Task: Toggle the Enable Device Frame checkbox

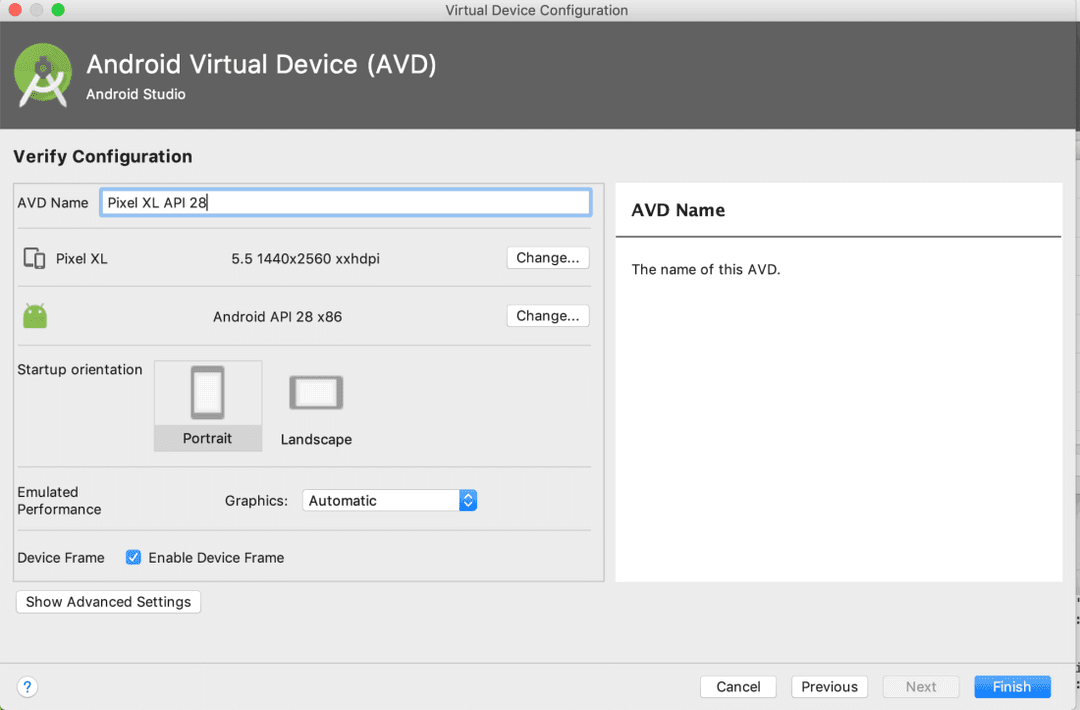Action: click(x=134, y=557)
